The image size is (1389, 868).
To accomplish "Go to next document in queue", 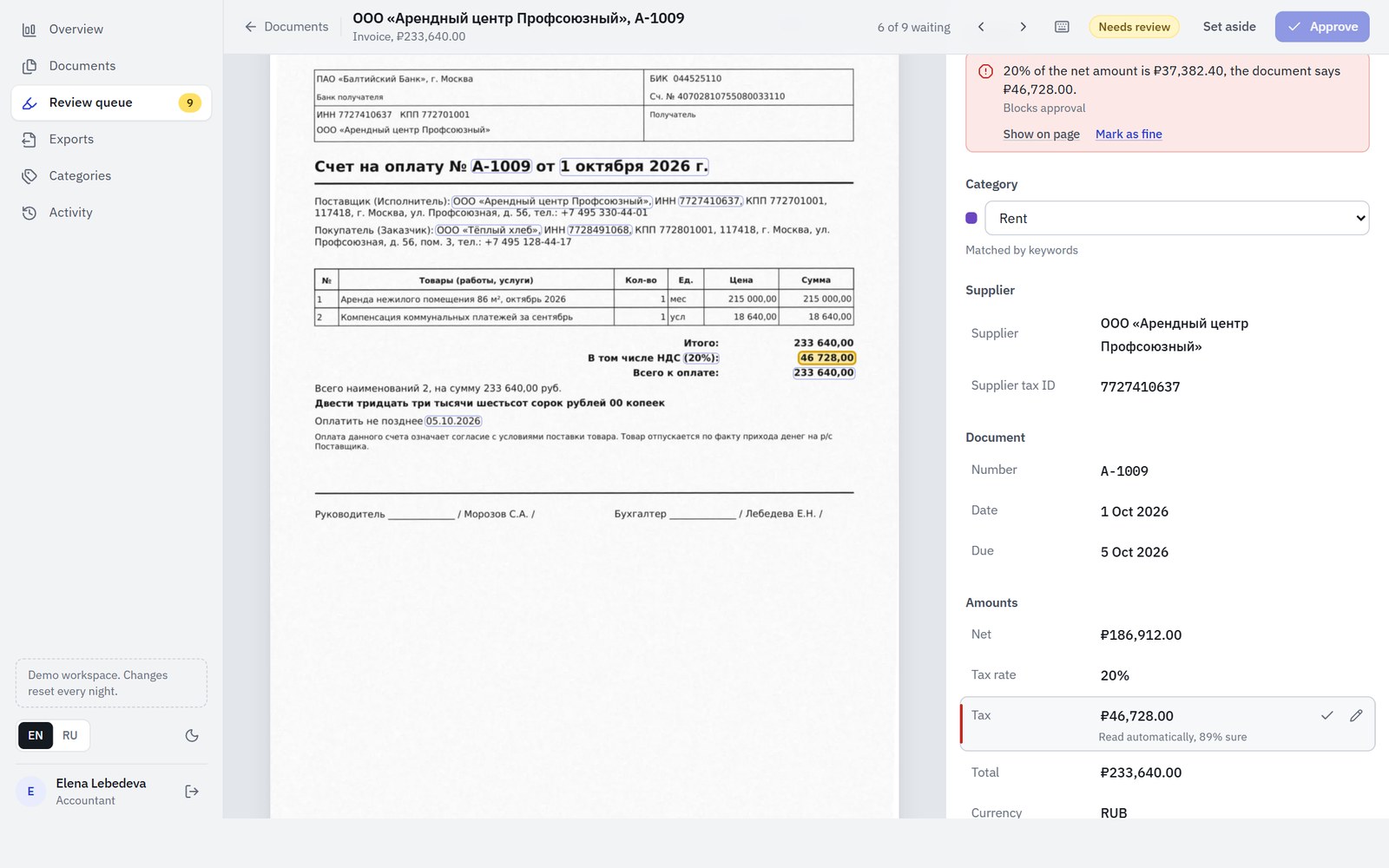I will tap(1023, 27).
